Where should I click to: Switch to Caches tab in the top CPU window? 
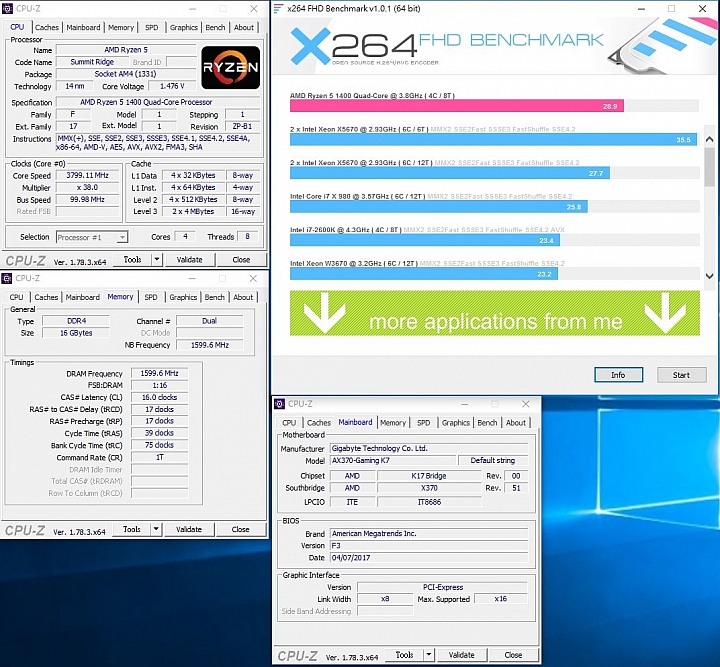(47, 28)
